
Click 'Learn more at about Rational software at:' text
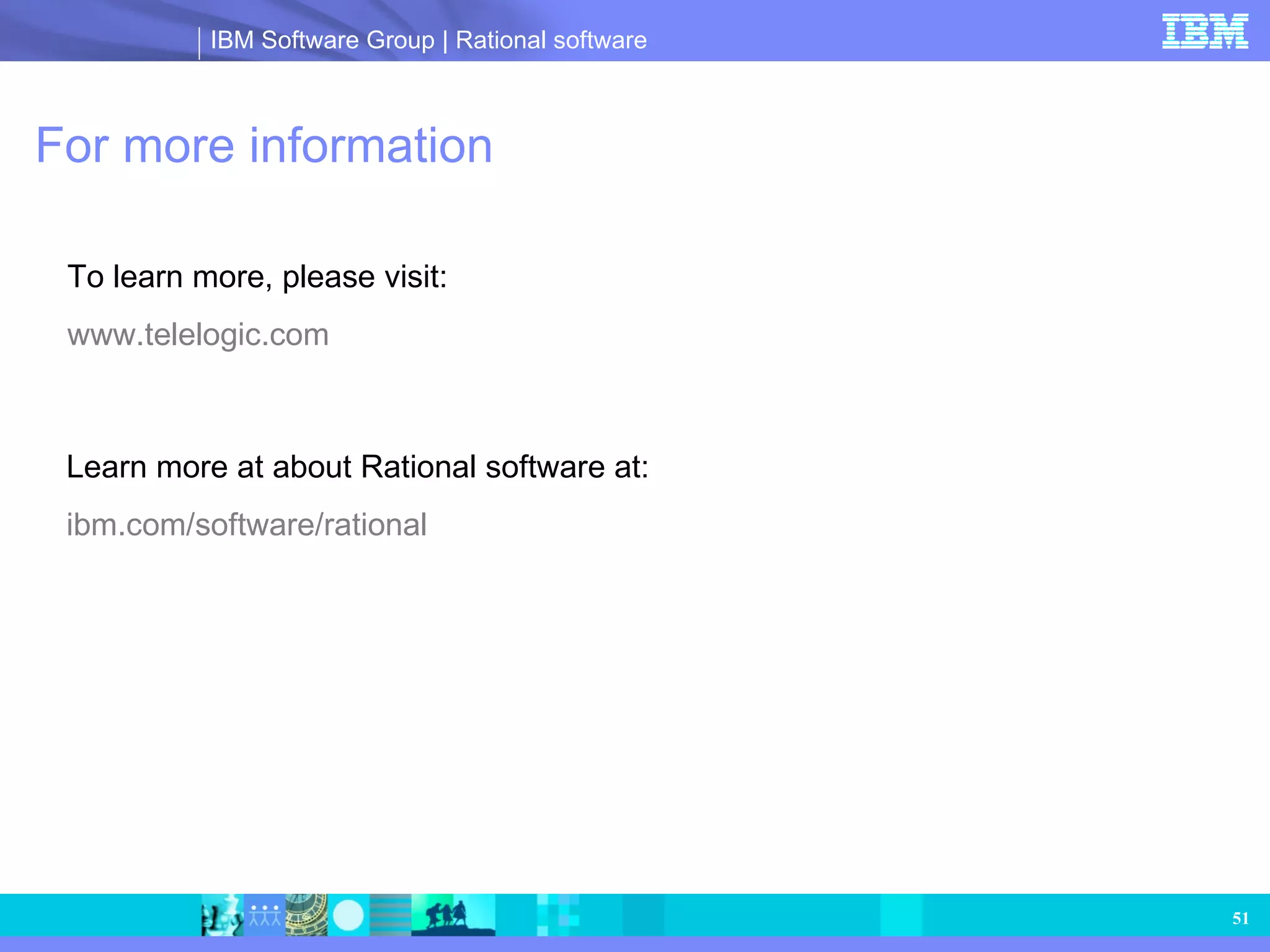[357, 467]
